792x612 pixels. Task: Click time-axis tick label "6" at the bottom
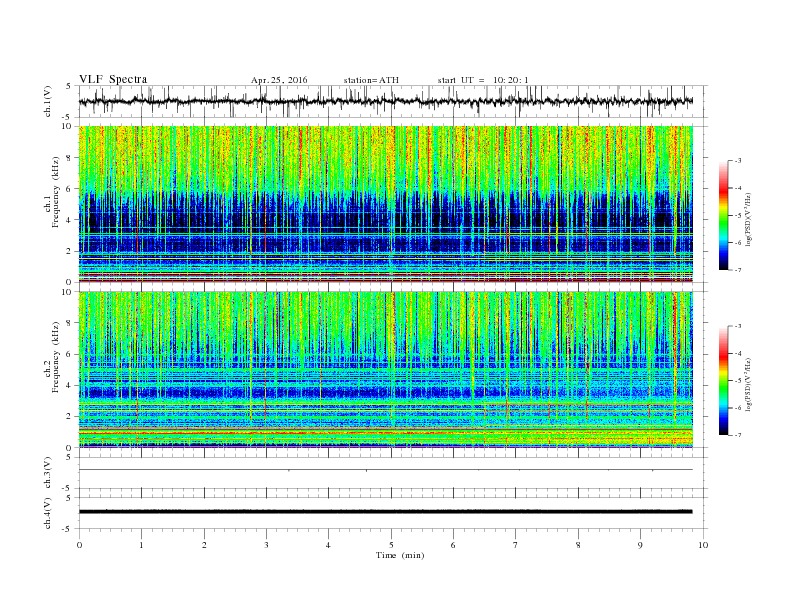pos(453,545)
